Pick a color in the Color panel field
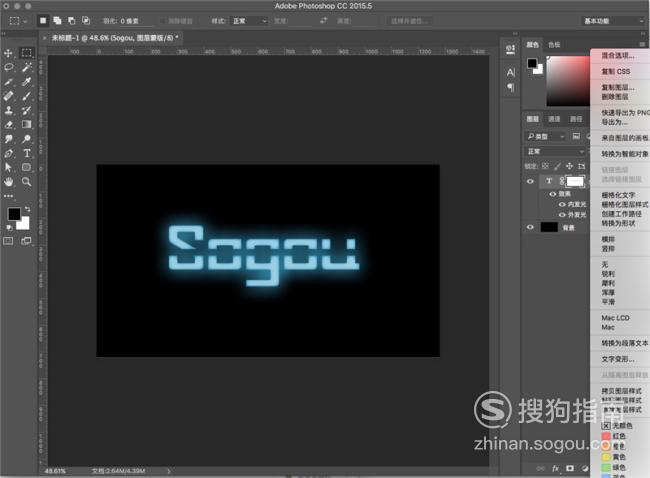Image resolution: width=650 pixels, height=478 pixels. (568, 81)
